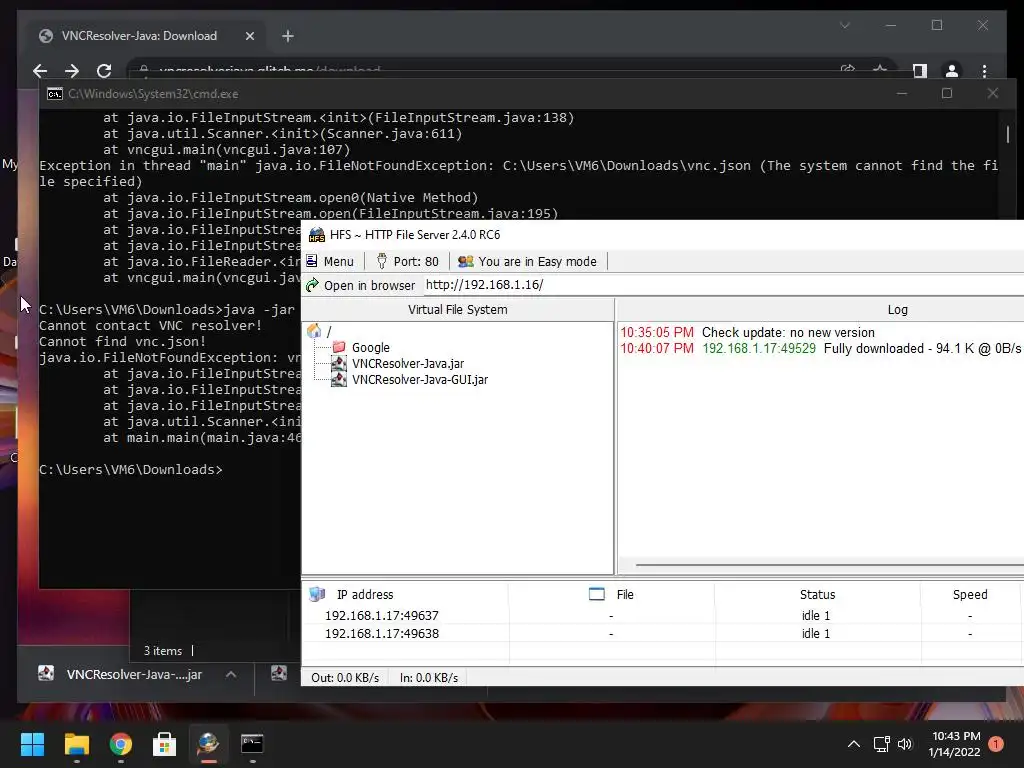1024x768 pixels.
Task: Click the HFS title bar app icon
Action: 317,234
